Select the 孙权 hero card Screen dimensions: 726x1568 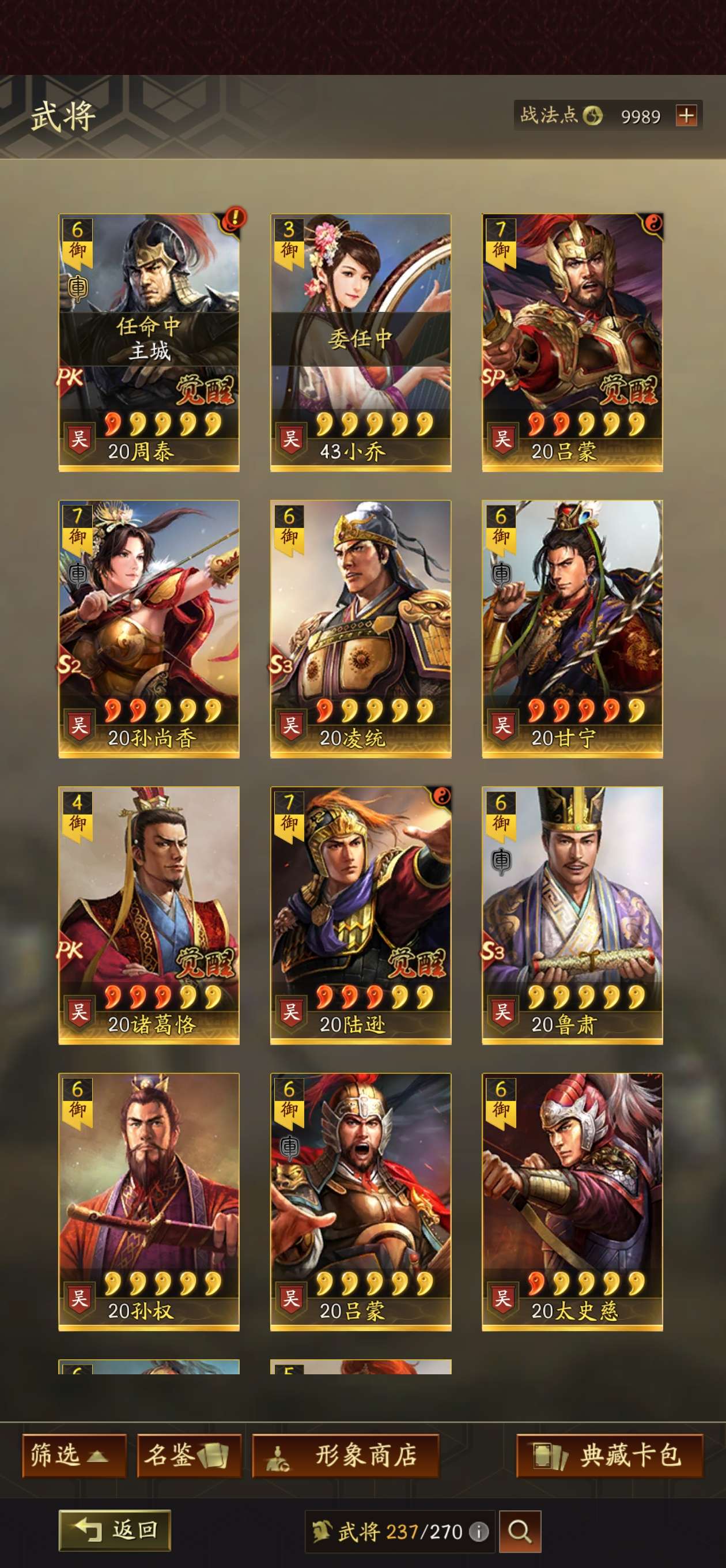[149, 1201]
